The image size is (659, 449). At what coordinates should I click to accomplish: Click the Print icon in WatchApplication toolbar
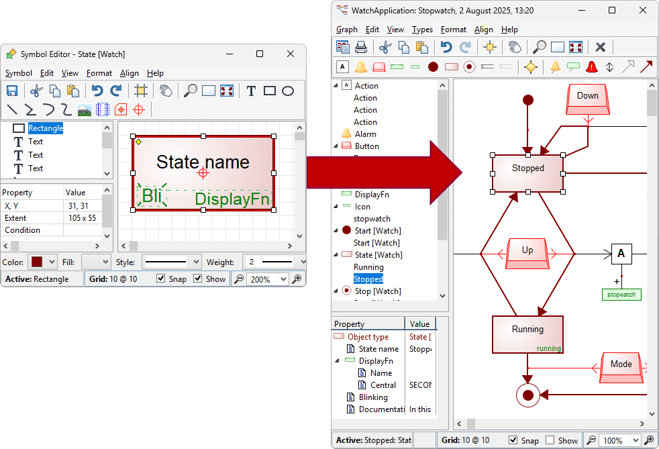coord(361,47)
